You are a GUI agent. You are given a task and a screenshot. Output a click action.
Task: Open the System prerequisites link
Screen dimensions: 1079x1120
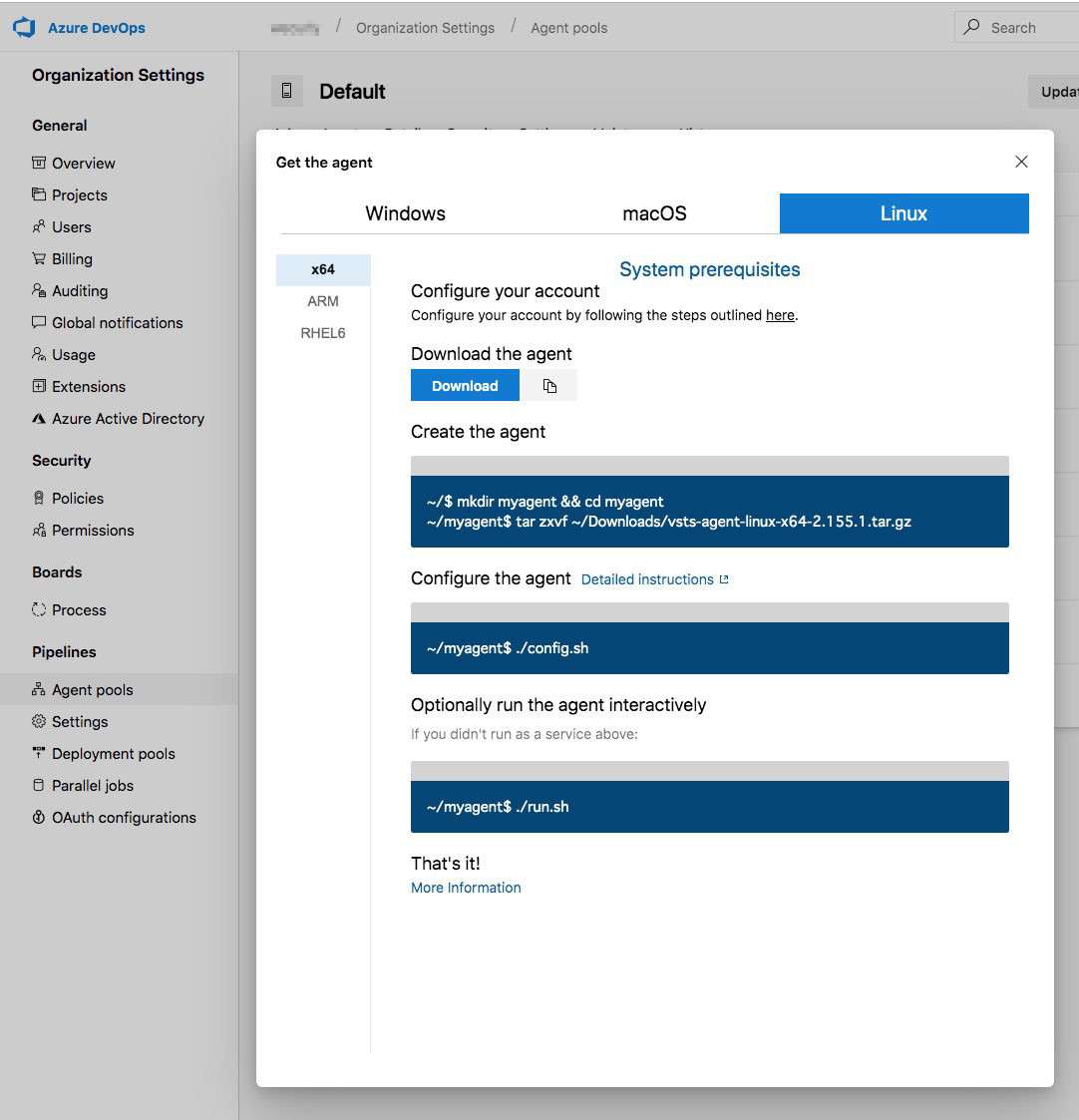[709, 269]
